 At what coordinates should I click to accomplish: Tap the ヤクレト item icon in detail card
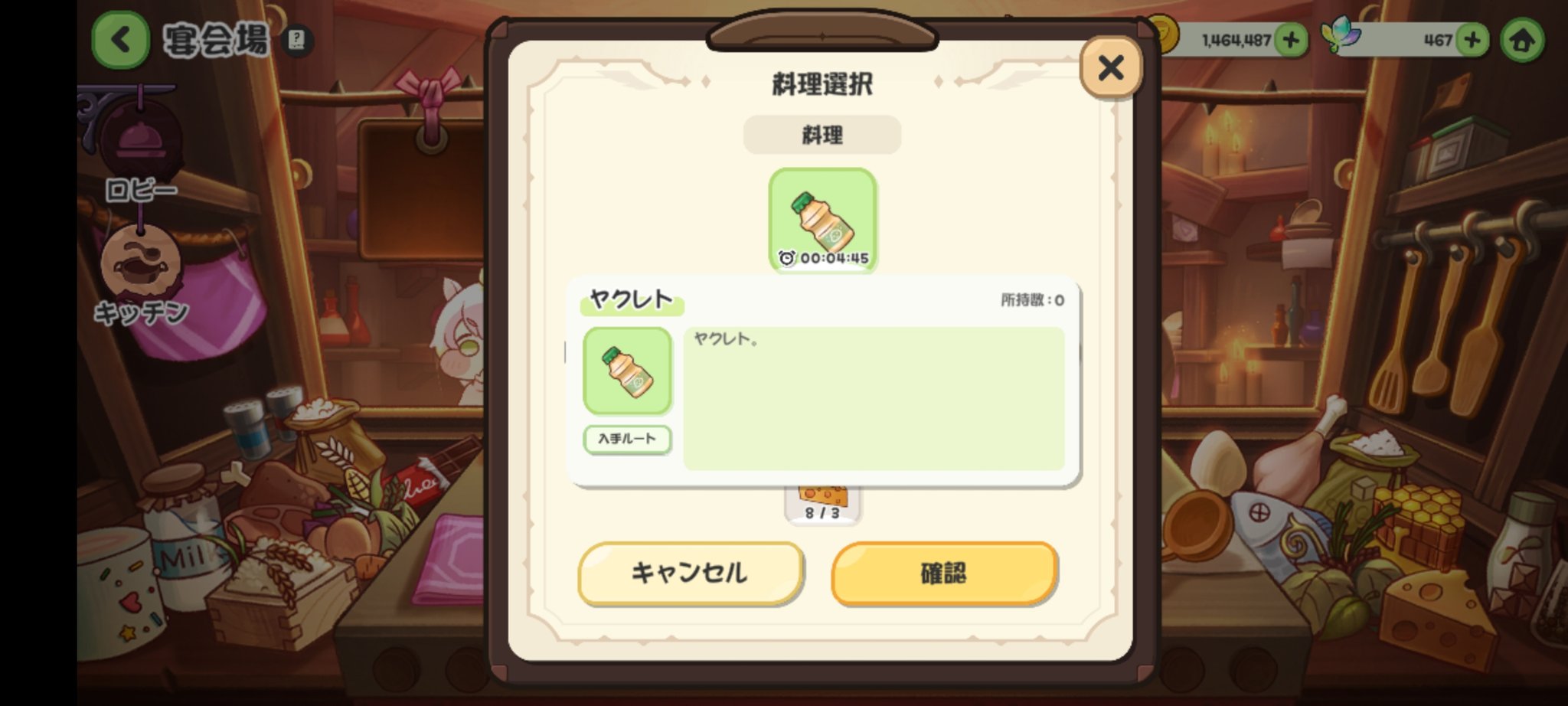pyautogui.click(x=628, y=371)
